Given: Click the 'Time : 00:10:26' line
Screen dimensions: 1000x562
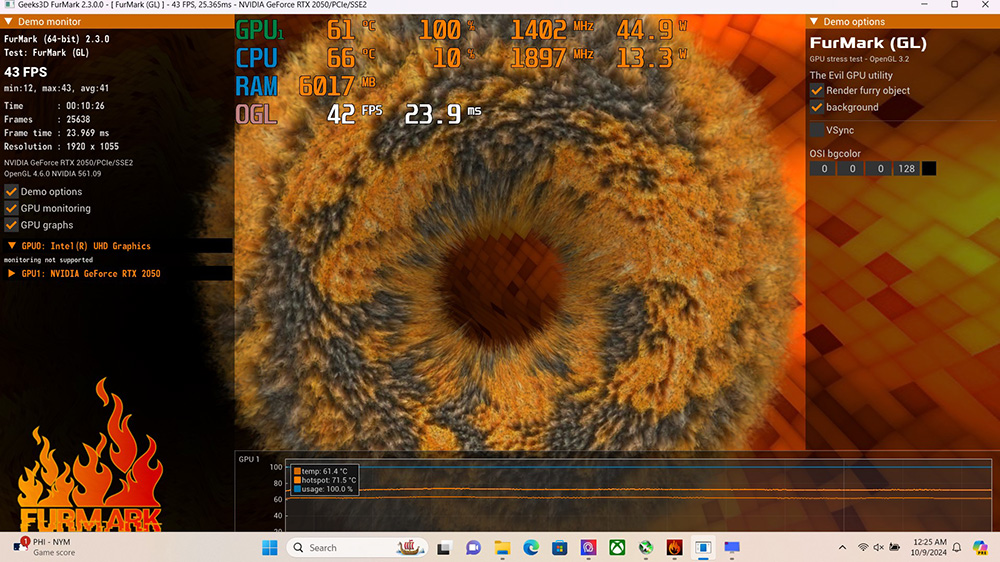Looking at the screenshot, I should point(54,106).
